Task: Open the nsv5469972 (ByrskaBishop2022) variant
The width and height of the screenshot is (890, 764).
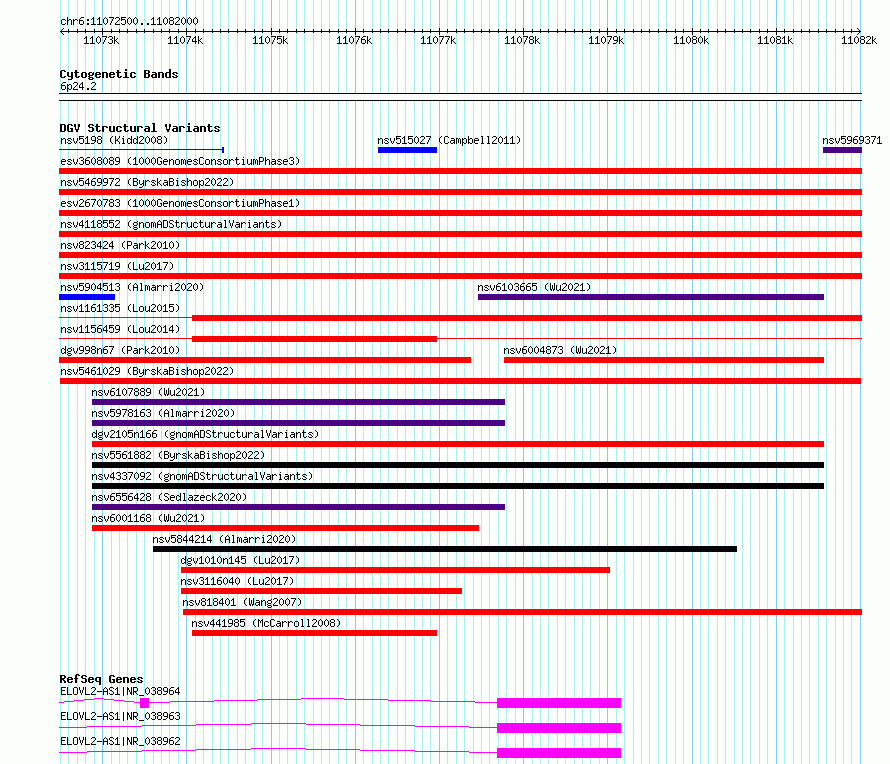Action: (147, 182)
